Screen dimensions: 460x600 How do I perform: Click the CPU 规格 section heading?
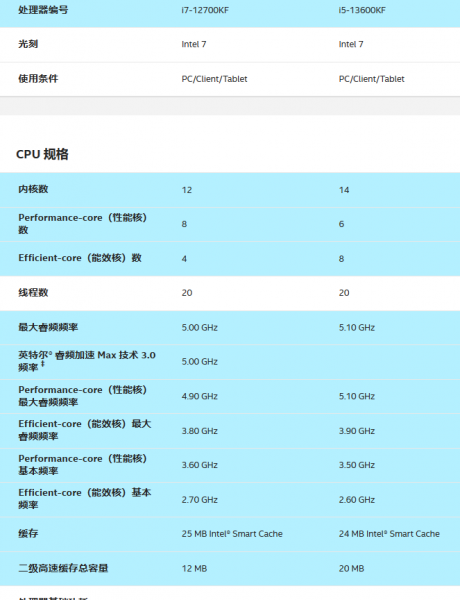[x=42, y=154]
